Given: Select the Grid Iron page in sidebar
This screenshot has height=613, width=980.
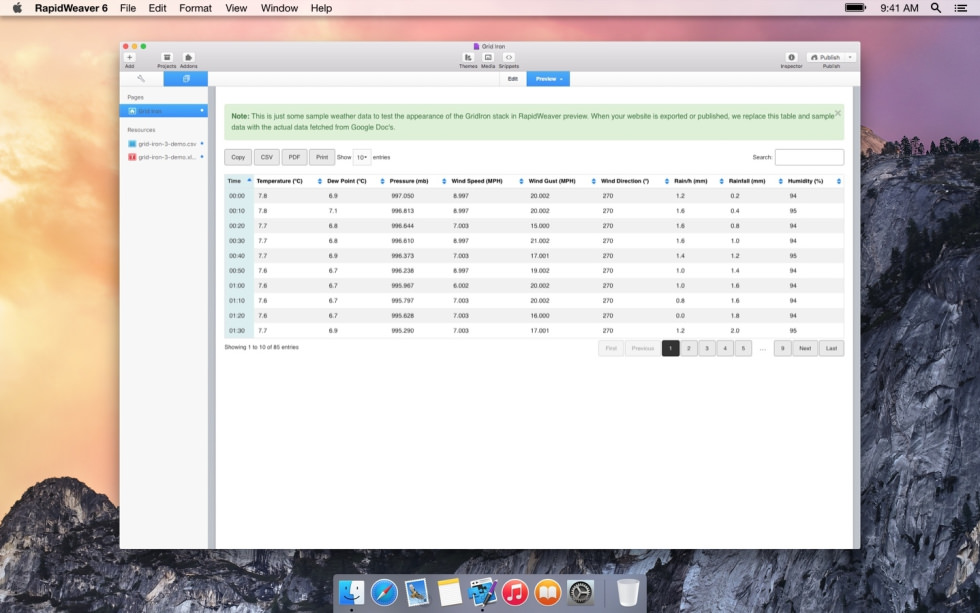Looking at the screenshot, I should [x=164, y=111].
